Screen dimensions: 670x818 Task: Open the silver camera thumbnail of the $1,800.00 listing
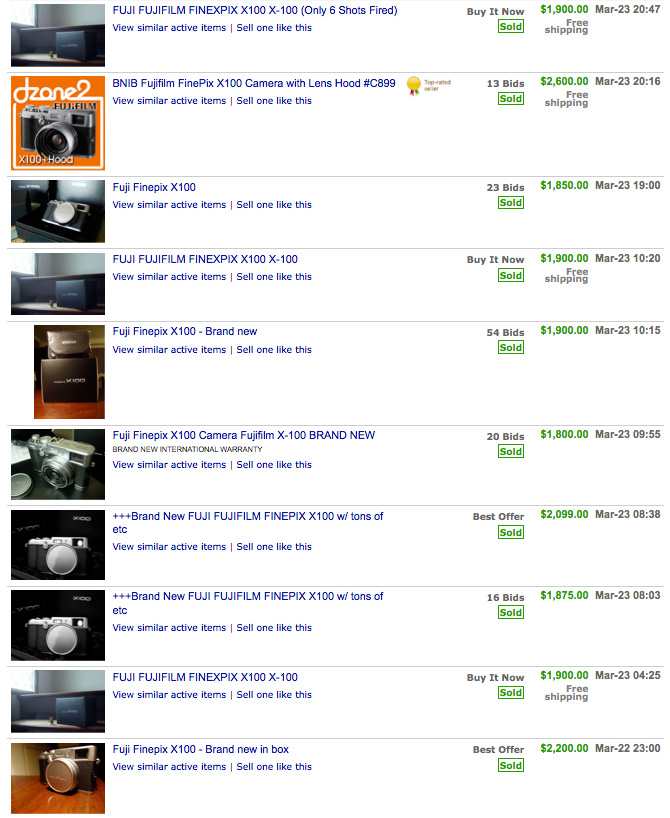[58, 464]
